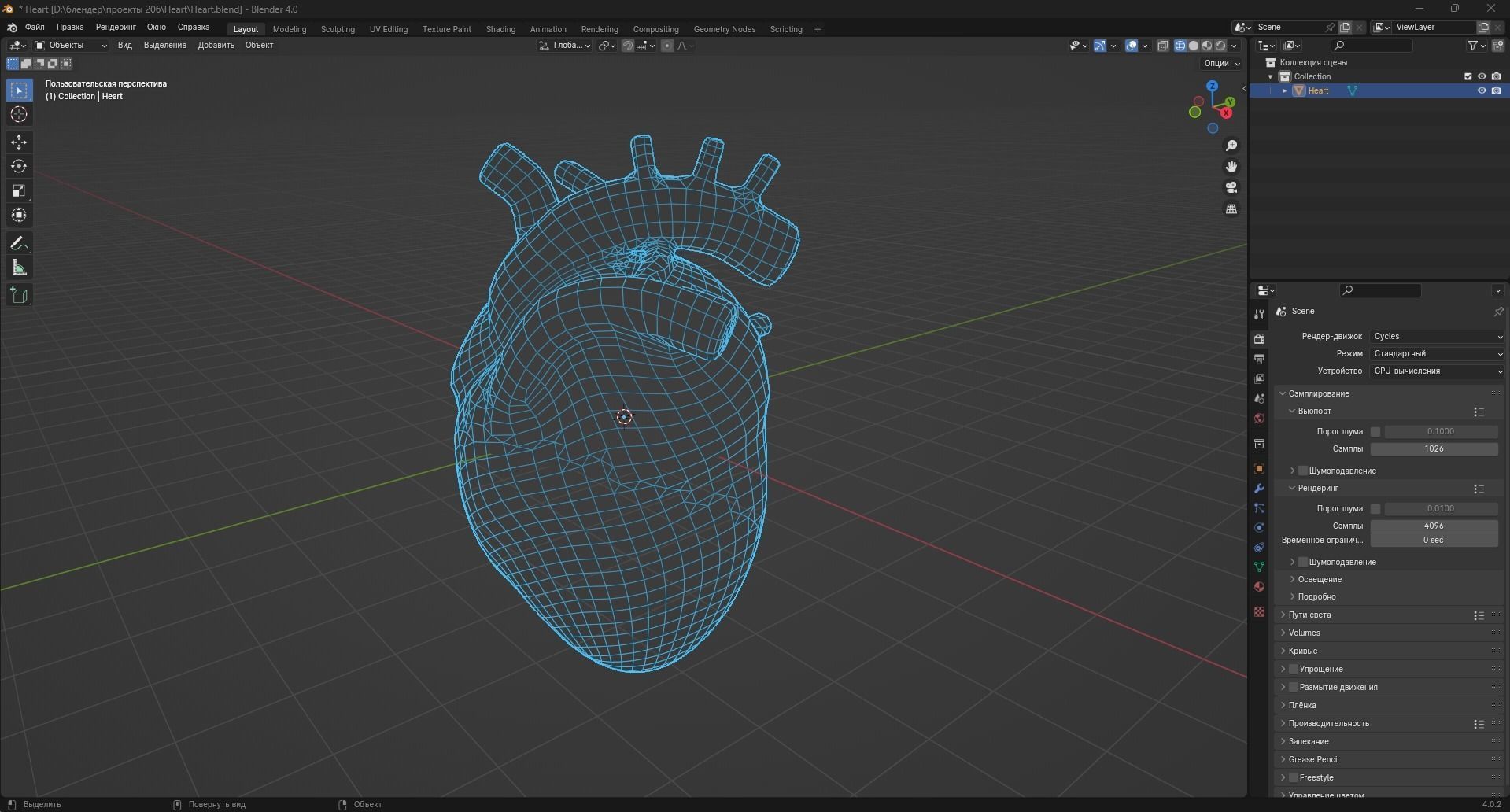Image resolution: width=1510 pixels, height=812 pixels.
Task: Open the Tool properties tab
Action: (x=1259, y=314)
